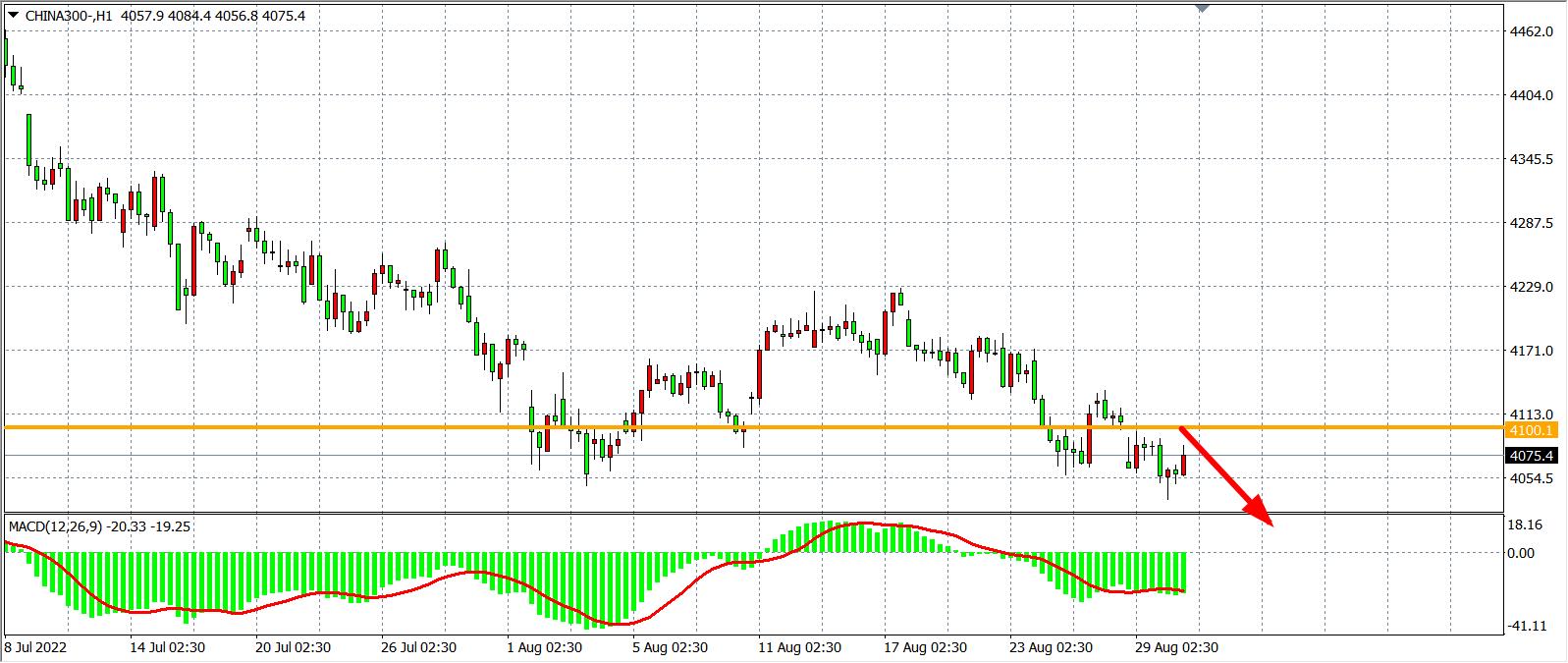Viewport: 1568px width, 663px height.
Task: Click the 18.16 MACD scale value
Action: [1524, 525]
